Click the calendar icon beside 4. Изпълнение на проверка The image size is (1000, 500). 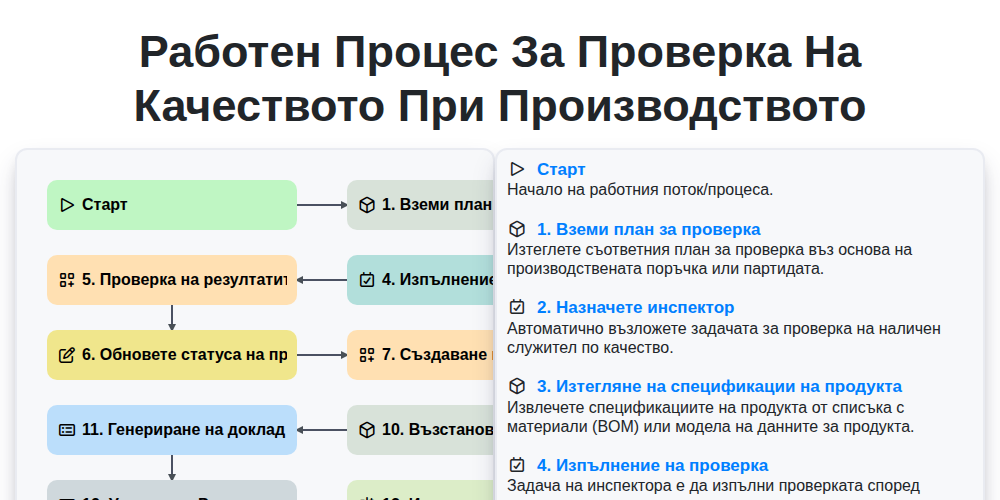(x=517, y=465)
